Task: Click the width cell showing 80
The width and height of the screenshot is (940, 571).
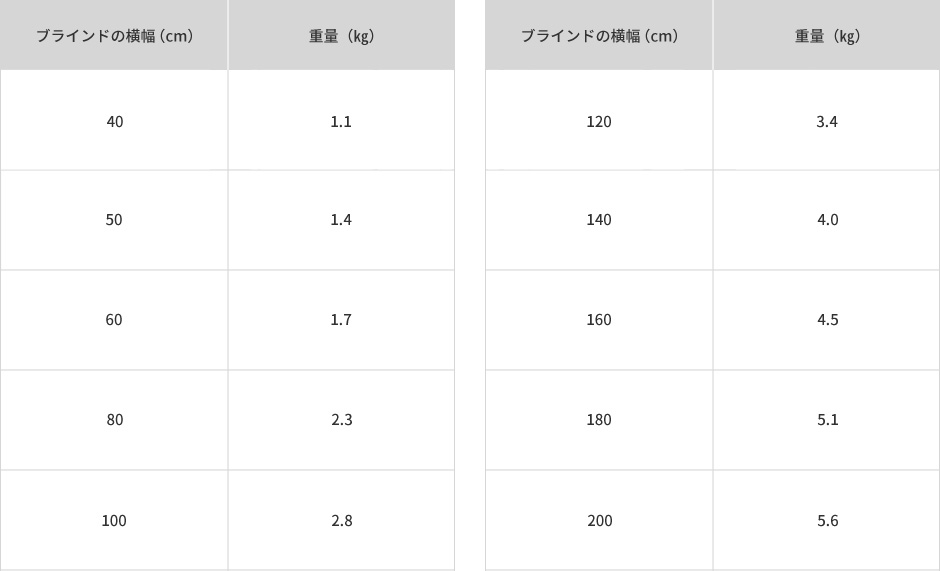Action: [x=114, y=420]
